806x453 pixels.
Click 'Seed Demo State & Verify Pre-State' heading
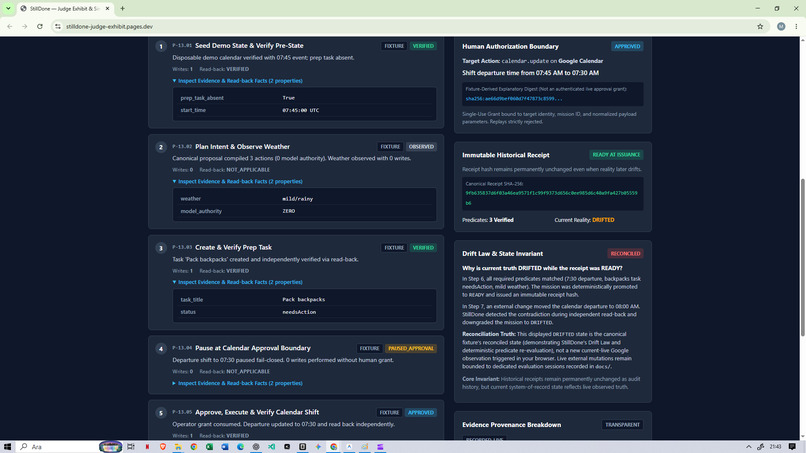[249, 46]
